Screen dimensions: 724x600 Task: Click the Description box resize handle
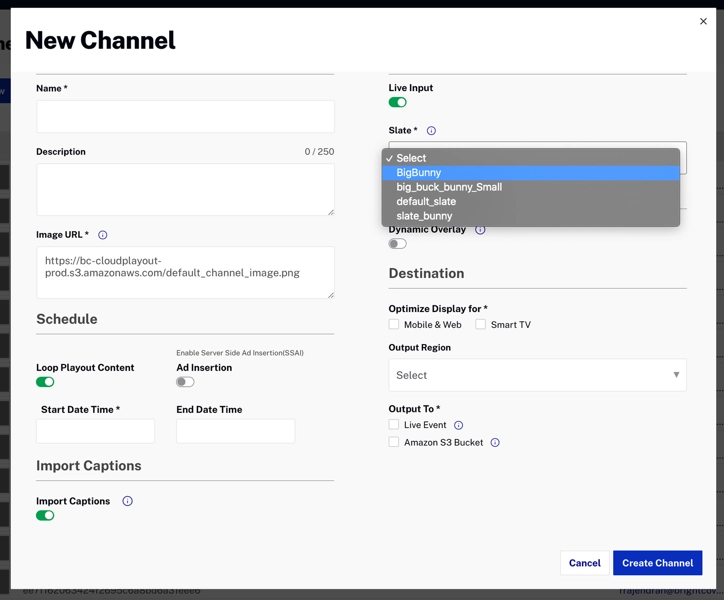pyautogui.click(x=331, y=212)
